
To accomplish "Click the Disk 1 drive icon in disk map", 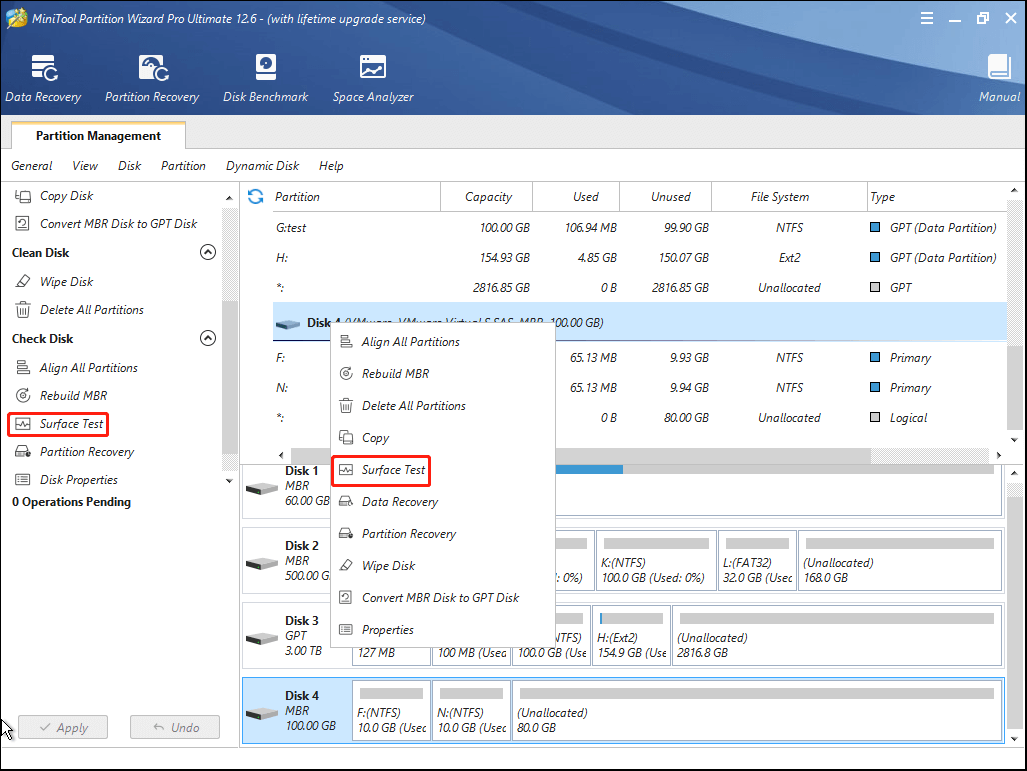I will [261, 489].
